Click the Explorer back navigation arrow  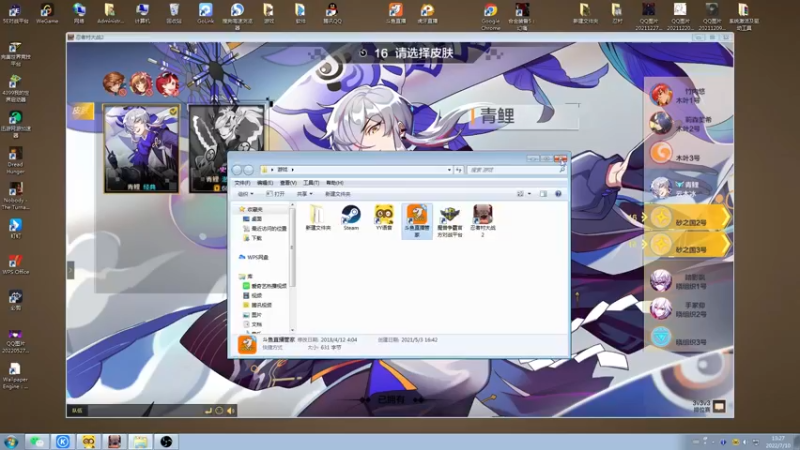coord(237,170)
